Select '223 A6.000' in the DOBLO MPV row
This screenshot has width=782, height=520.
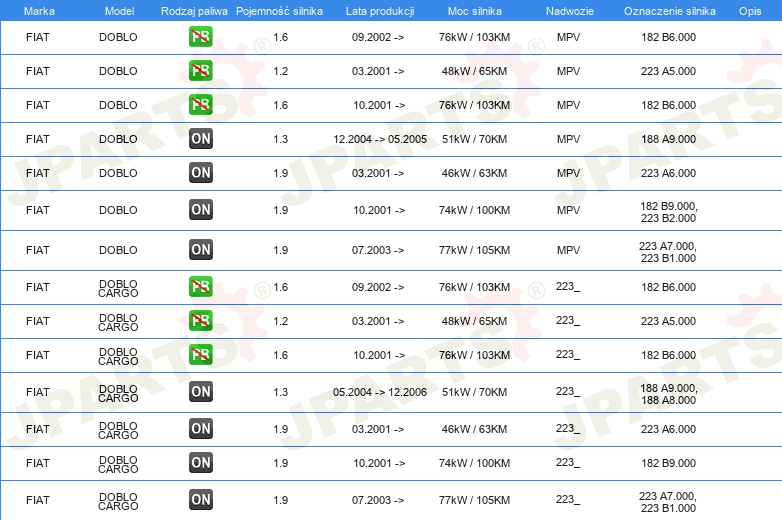point(668,173)
